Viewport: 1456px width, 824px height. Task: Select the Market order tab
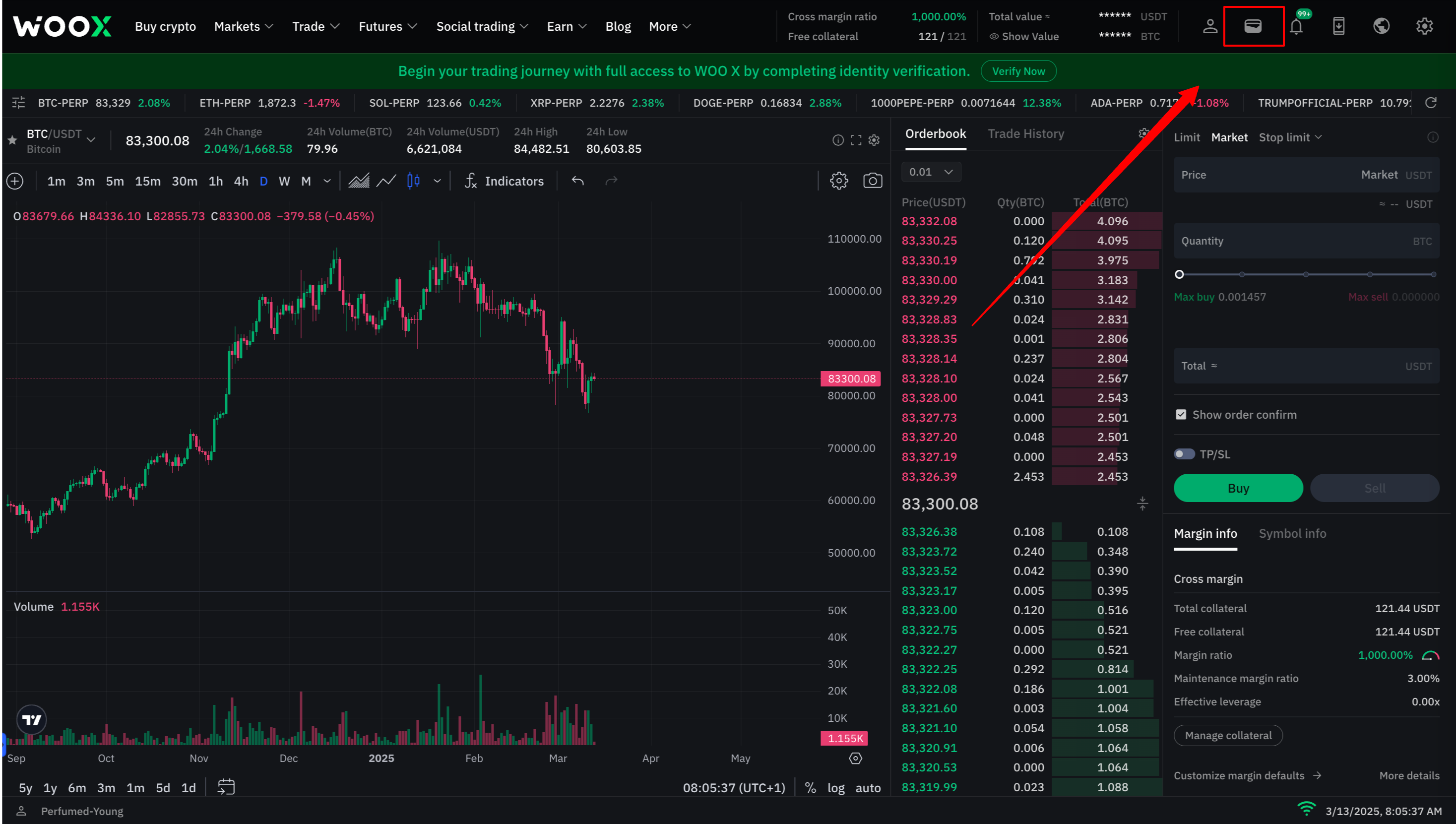[1229, 137]
